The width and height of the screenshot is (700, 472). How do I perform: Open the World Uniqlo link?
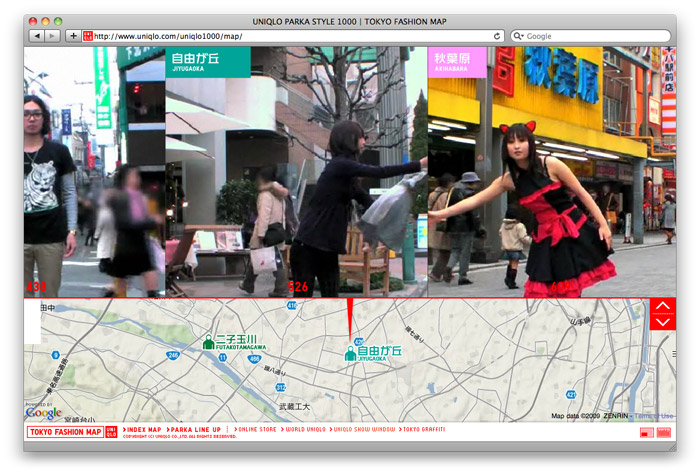[303, 430]
